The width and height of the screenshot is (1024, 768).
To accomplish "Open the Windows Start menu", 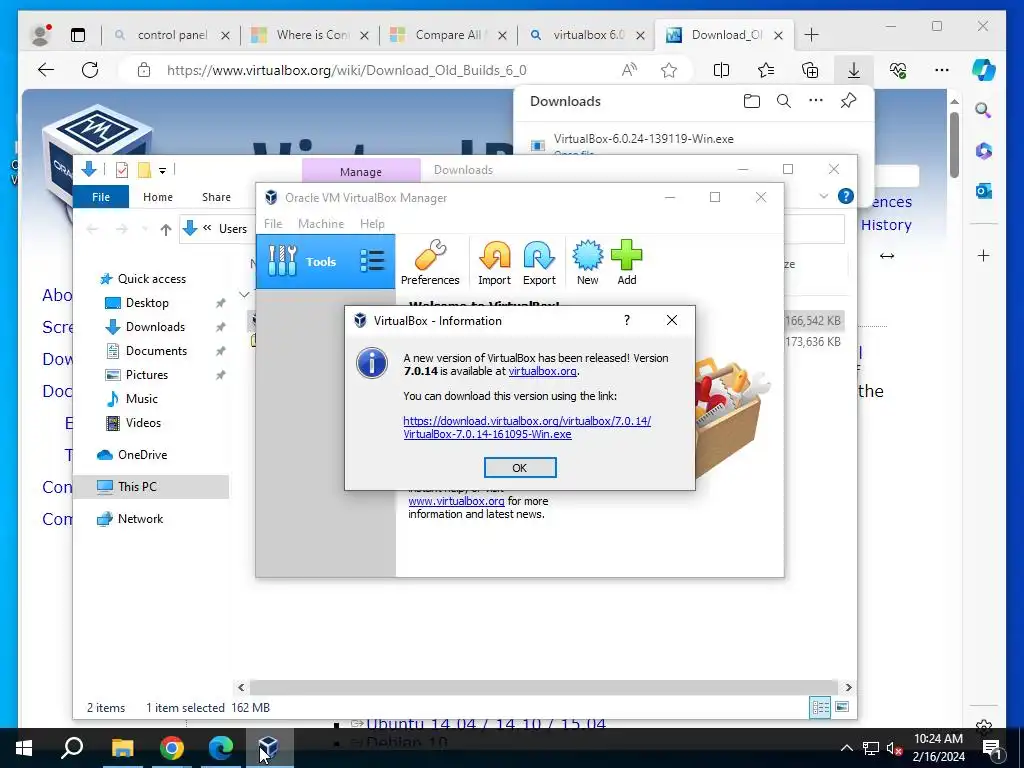I will point(24,748).
